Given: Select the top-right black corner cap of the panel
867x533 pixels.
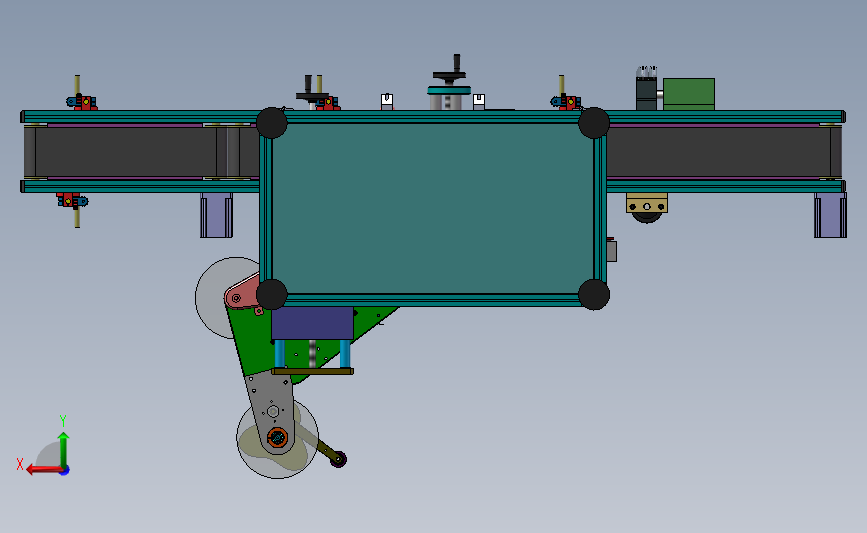Looking at the screenshot, I should pyautogui.click(x=593, y=123).
